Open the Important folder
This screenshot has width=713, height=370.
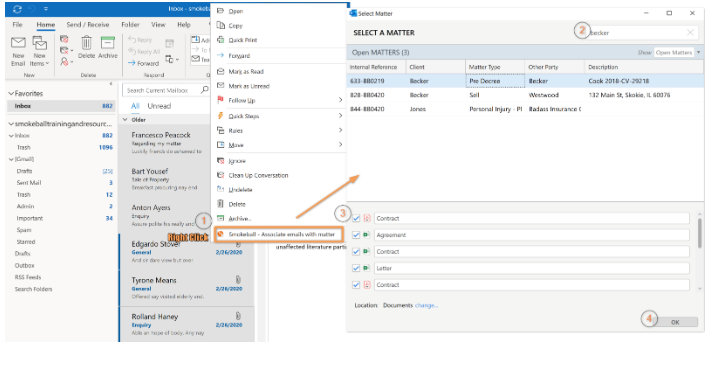coord(30,218)
